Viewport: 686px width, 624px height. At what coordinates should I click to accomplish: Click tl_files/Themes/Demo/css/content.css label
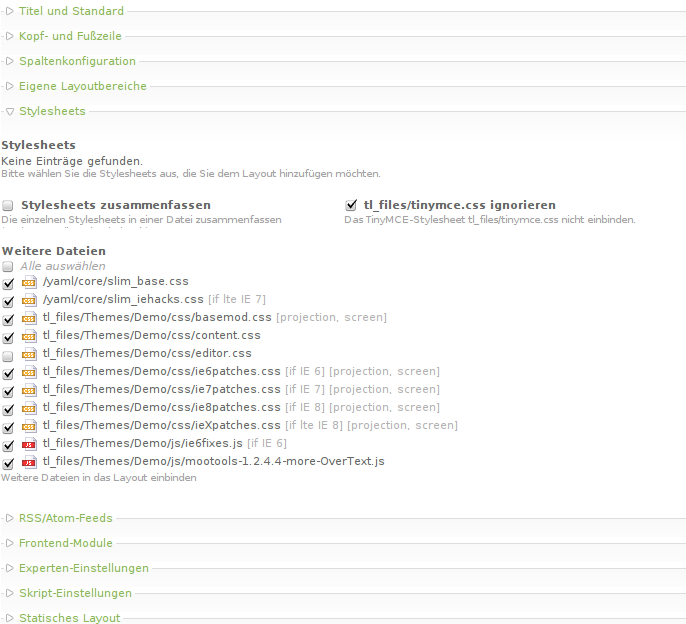coord(151,335)
